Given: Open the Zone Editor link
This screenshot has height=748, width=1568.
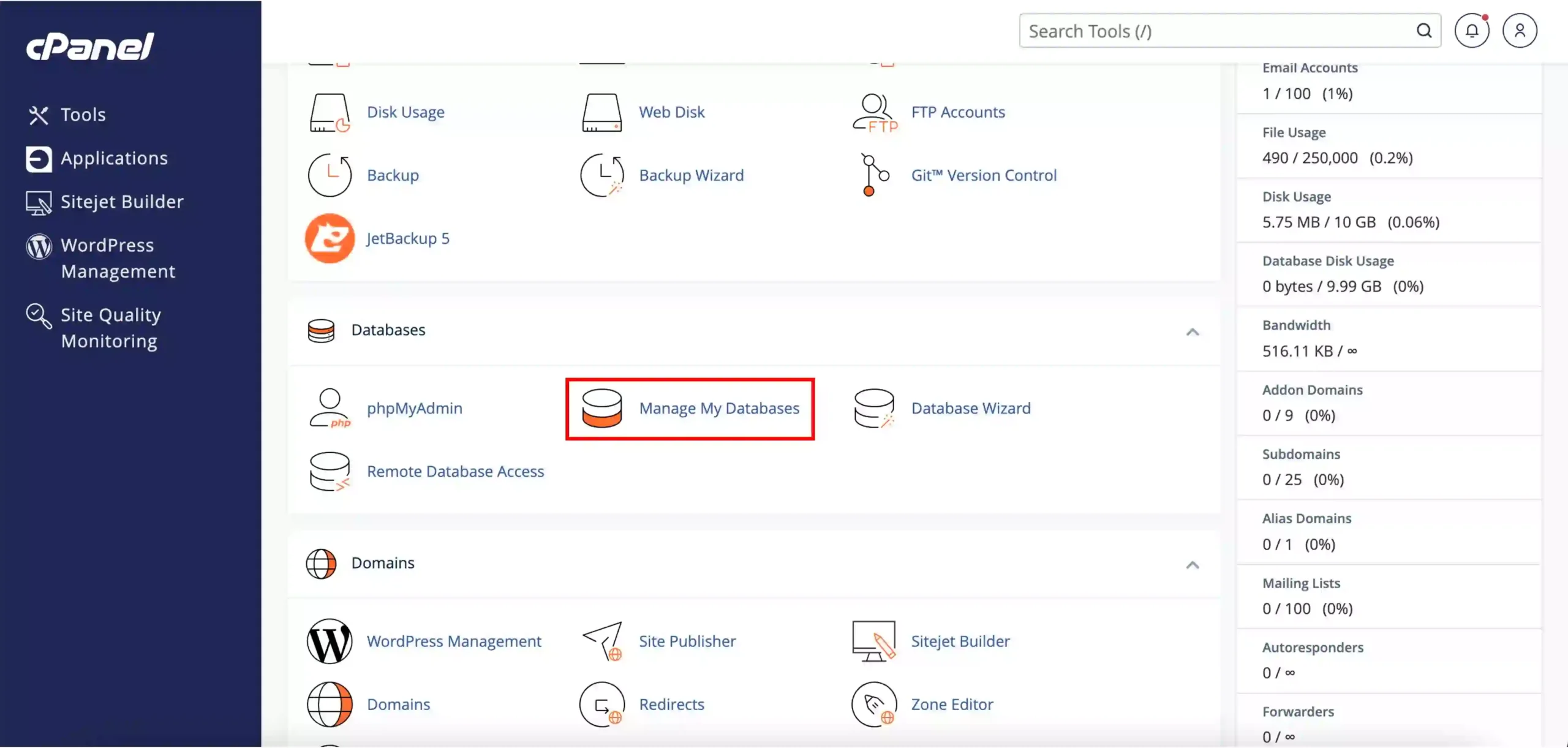Looking at the screenshot, I should point(952,705).
